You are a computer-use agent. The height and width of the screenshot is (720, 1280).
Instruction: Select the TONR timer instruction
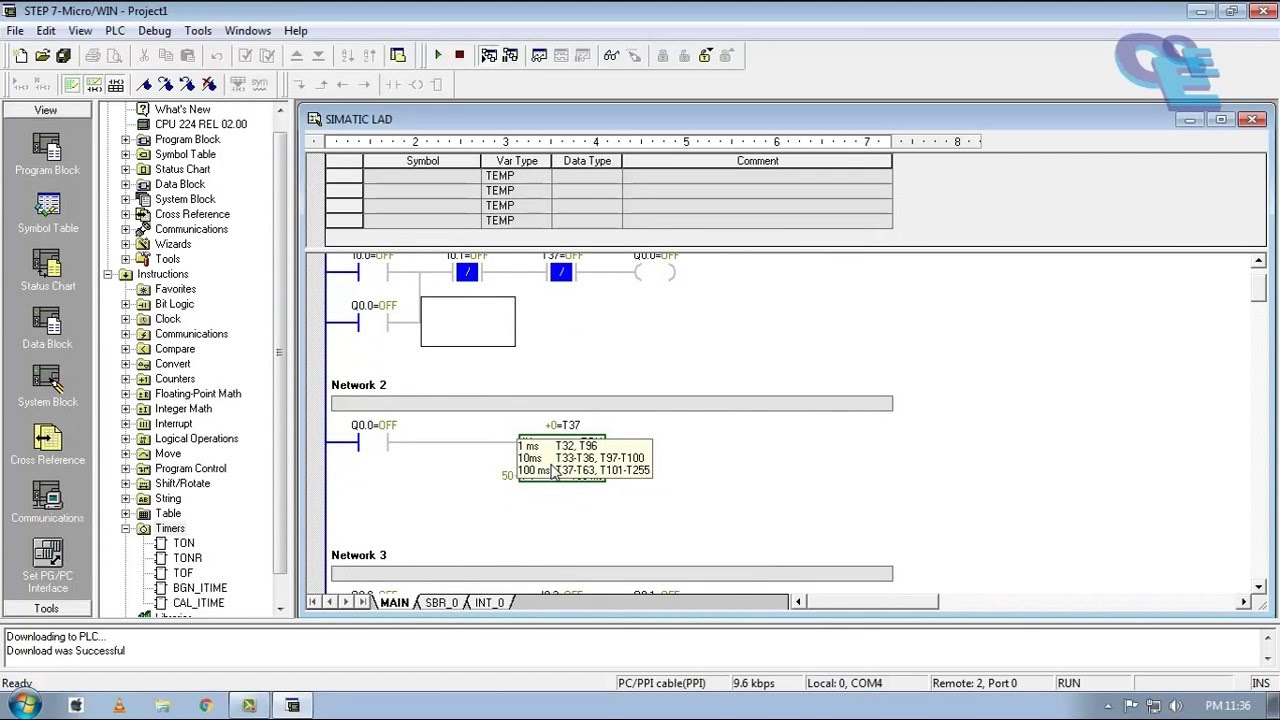pyautogui.click(x=187, y=558)
